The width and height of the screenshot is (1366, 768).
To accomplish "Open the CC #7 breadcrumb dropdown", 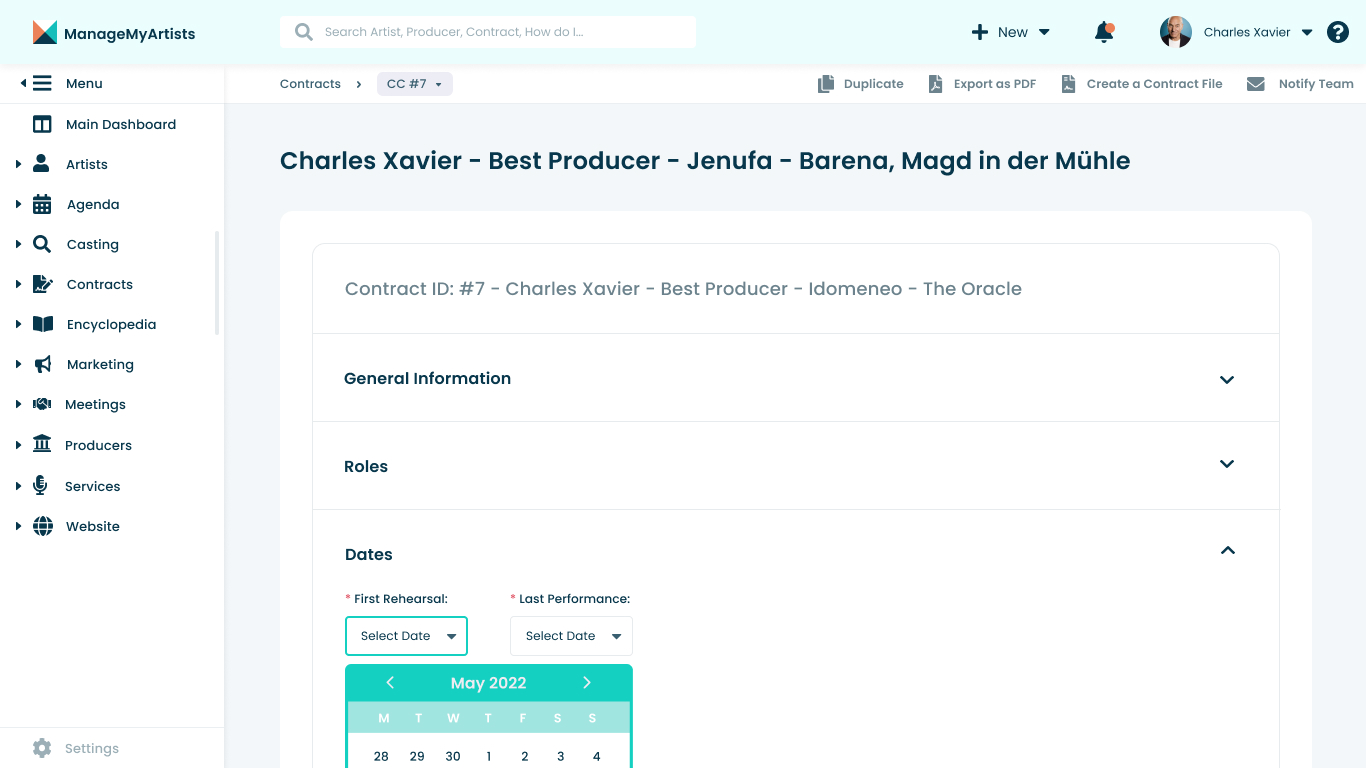I will point(415,84).
